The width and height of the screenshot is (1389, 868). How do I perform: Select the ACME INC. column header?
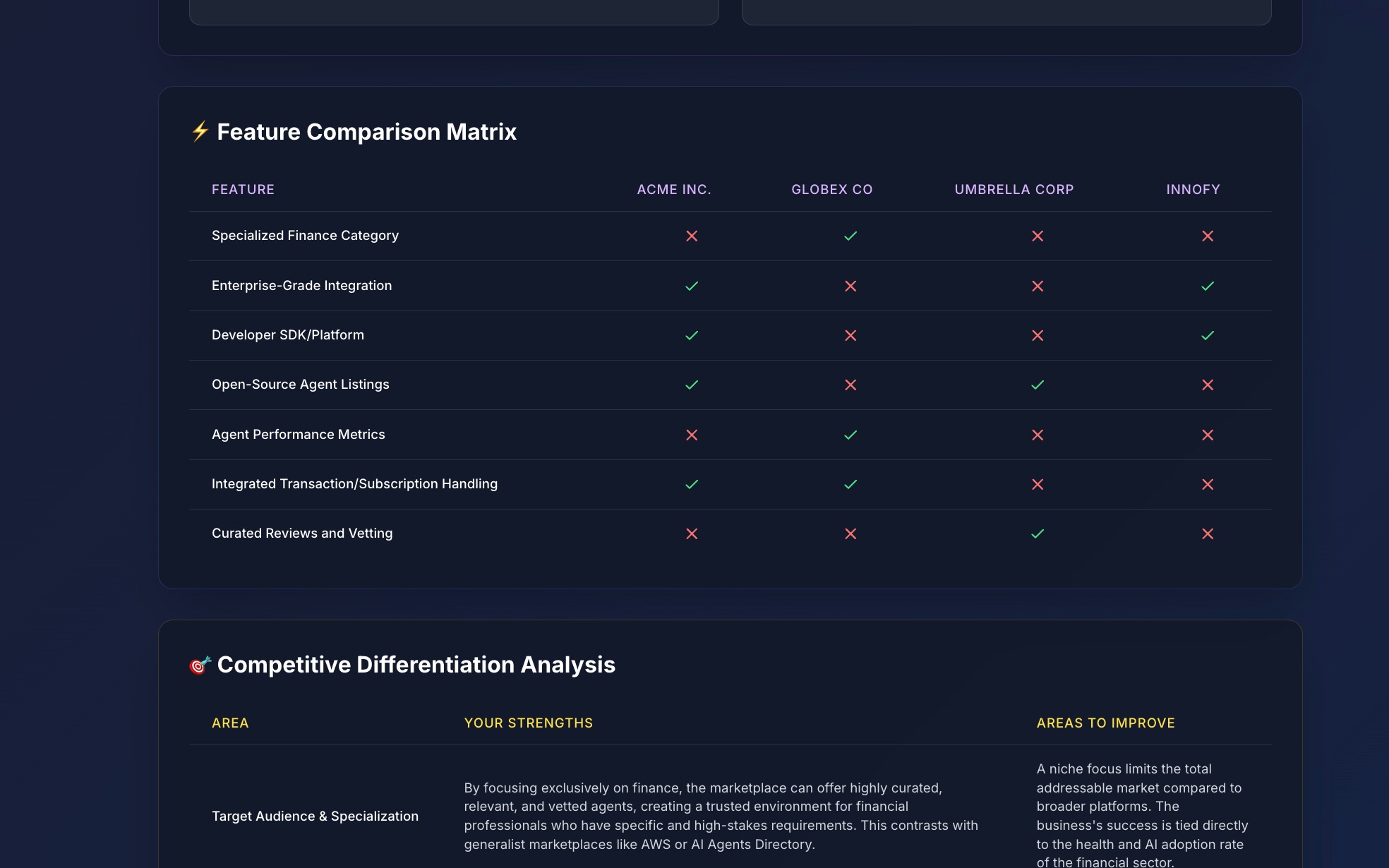(x=674, y=189)
